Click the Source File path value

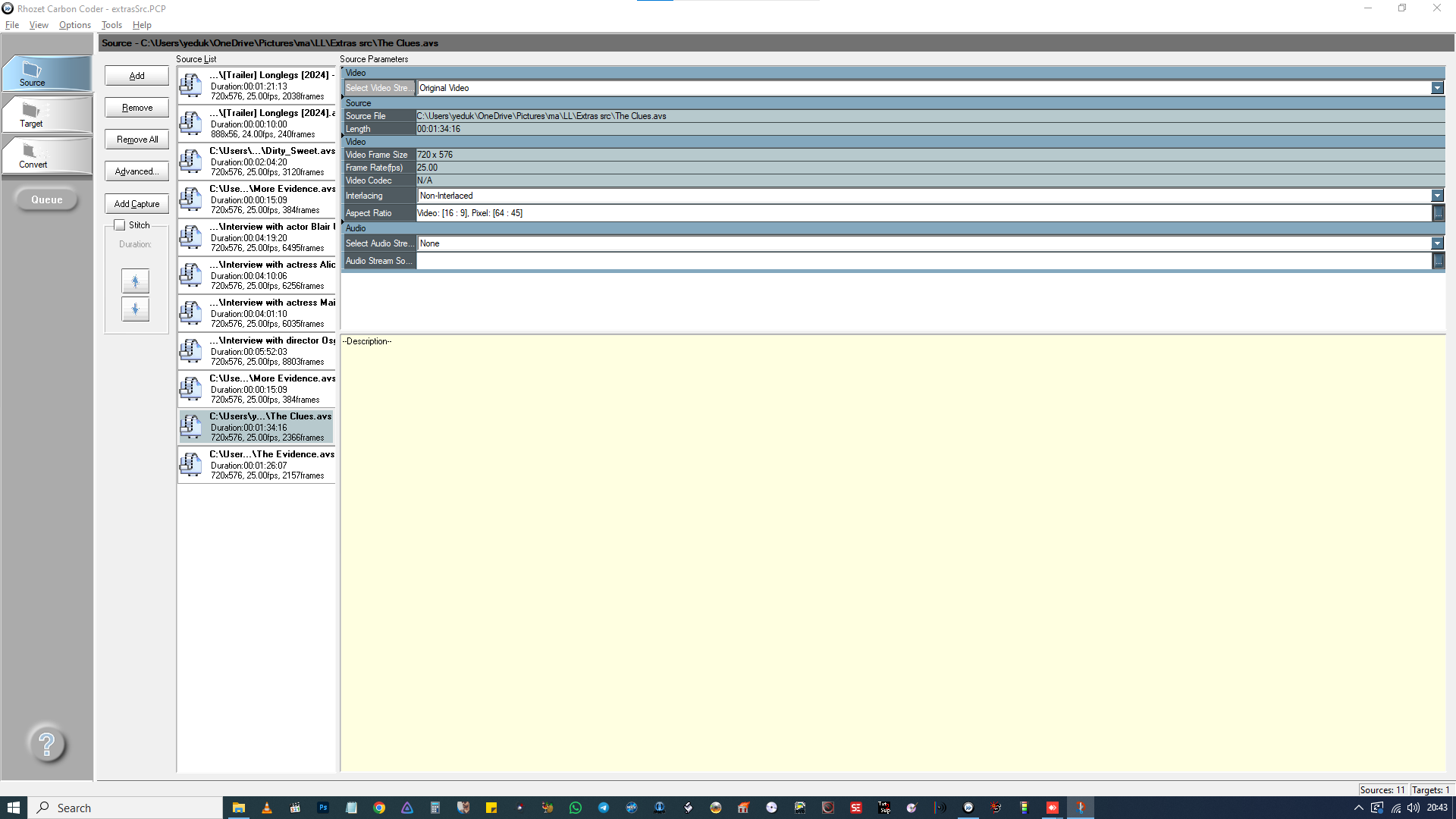point(541,116)
